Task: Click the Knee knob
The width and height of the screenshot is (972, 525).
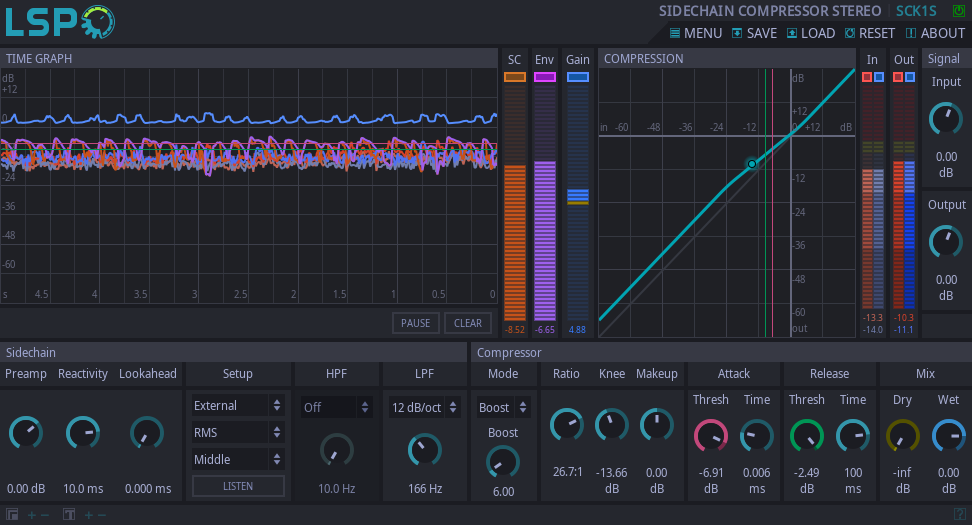Action: click(612, 425)
